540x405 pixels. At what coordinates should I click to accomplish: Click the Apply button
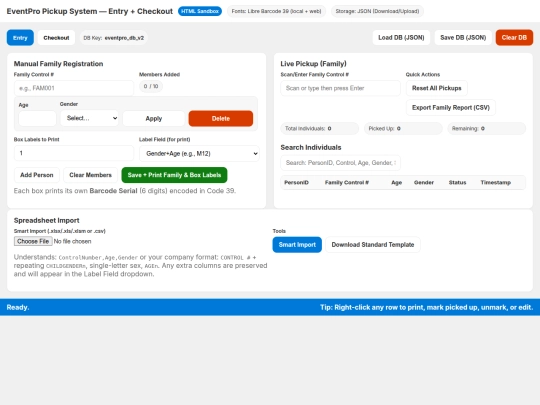tap(154, 118)
